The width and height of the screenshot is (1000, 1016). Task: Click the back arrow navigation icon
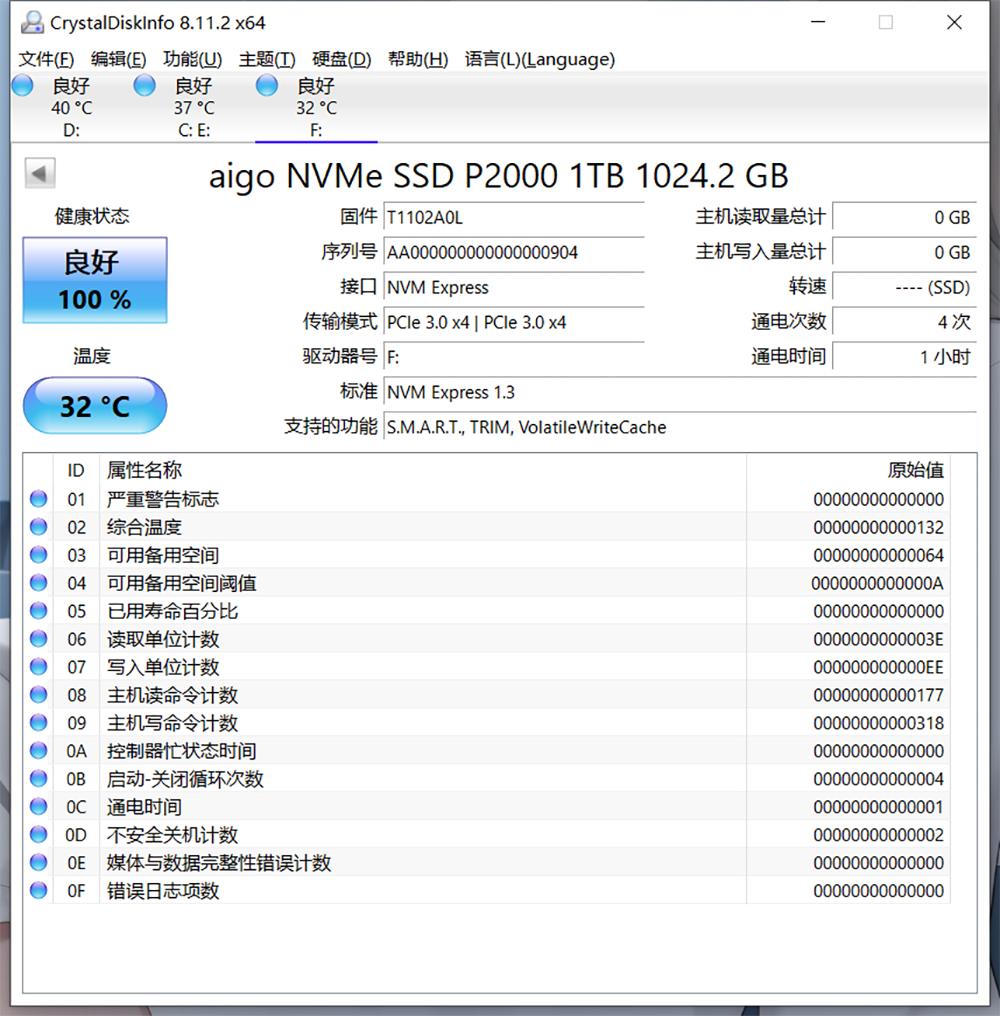pos(37,171)
